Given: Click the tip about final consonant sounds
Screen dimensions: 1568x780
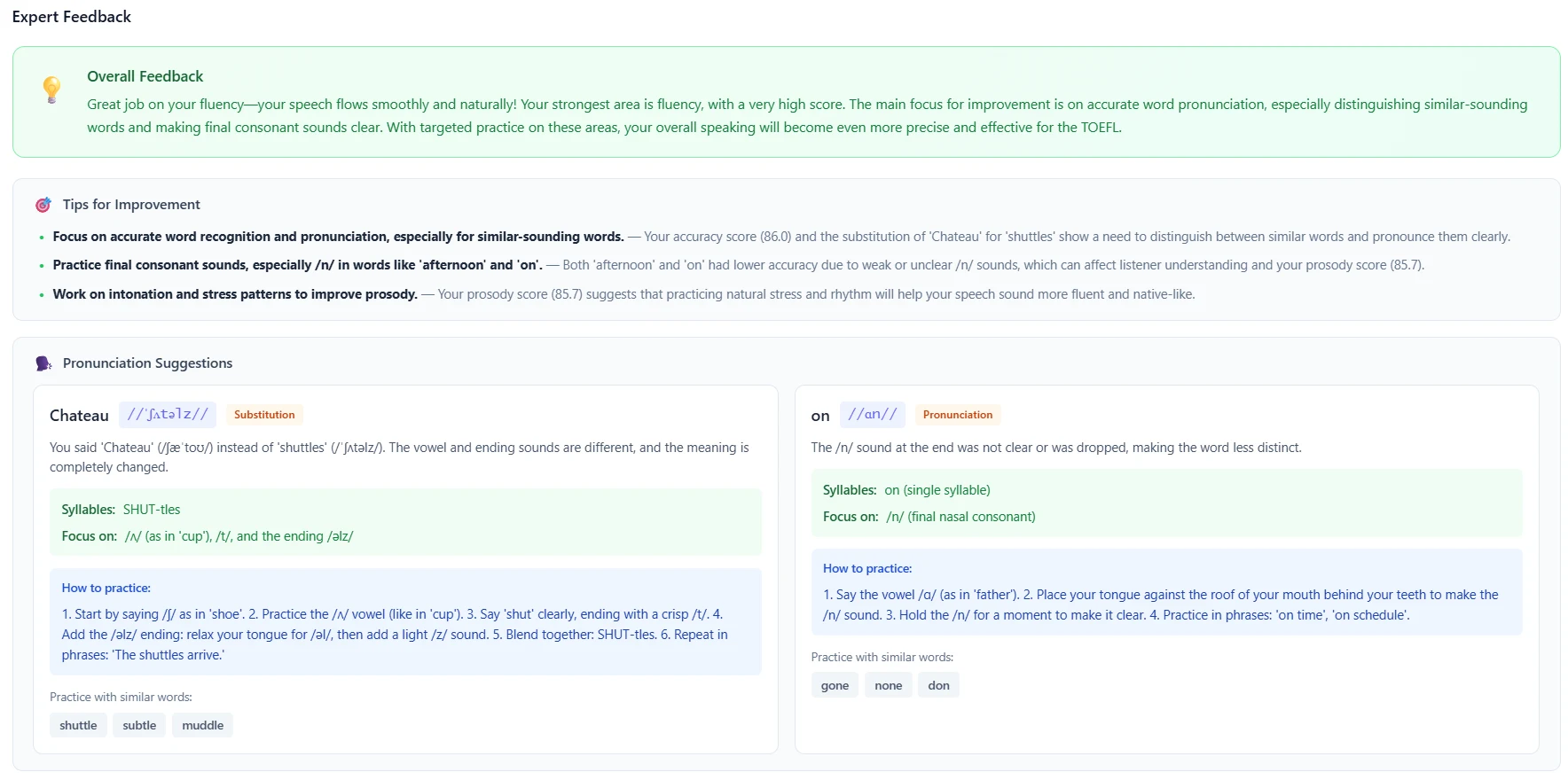Looking at the screenshot, I should [x=738, y=265].
